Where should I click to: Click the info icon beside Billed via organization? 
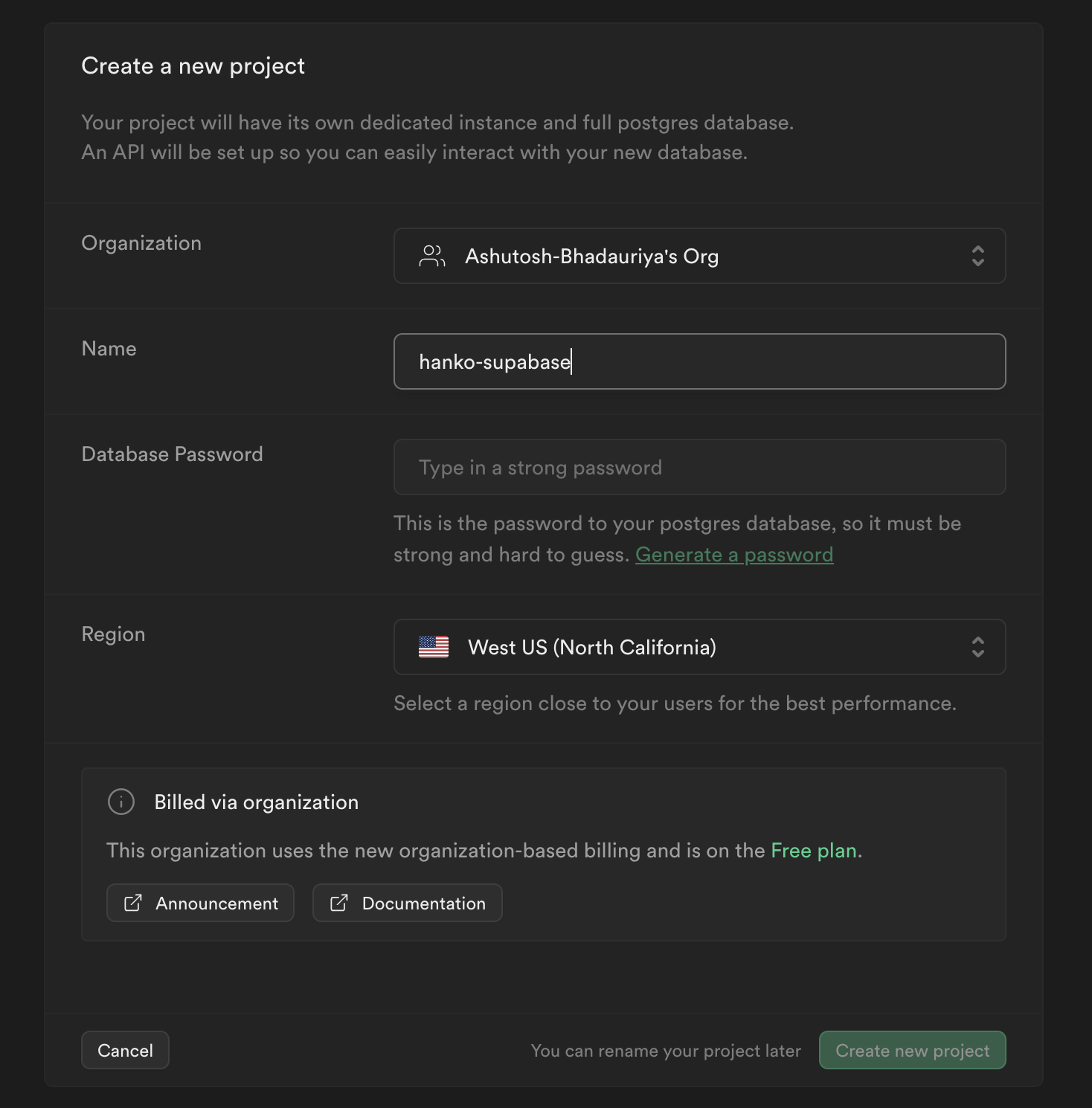121,802
